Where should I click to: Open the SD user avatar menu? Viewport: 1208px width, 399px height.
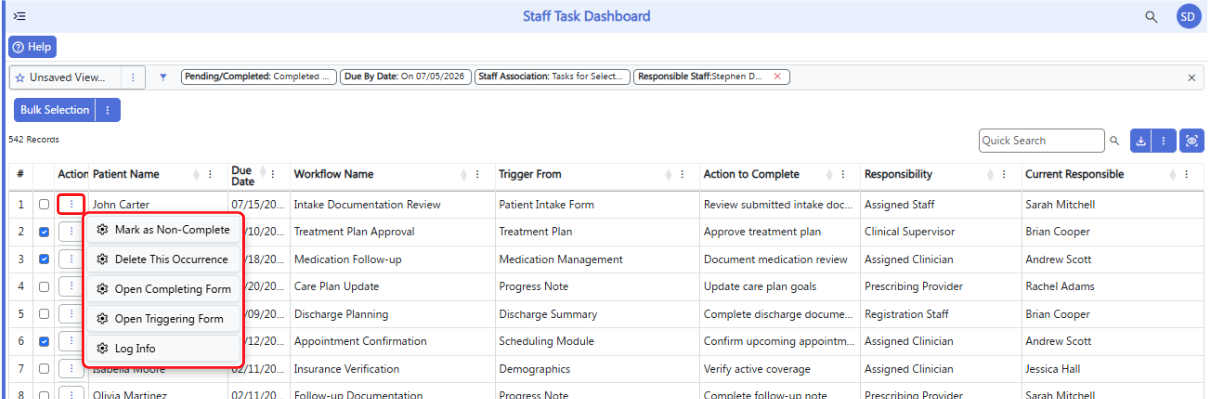pos(1187,16)
